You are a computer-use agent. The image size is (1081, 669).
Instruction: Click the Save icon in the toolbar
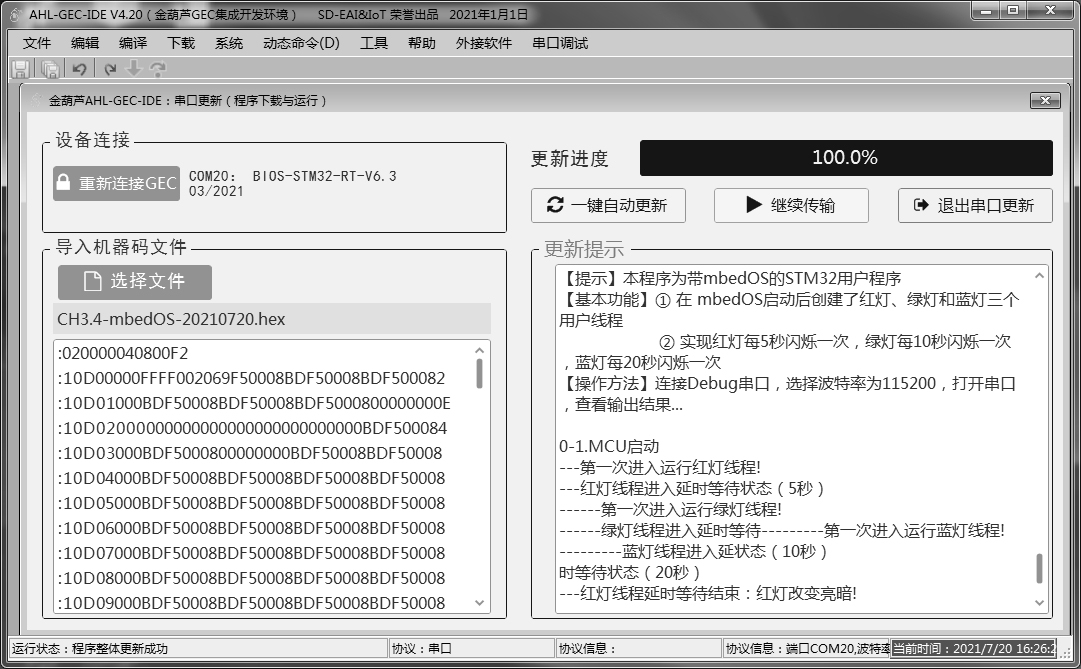click(x=20, y=69)
